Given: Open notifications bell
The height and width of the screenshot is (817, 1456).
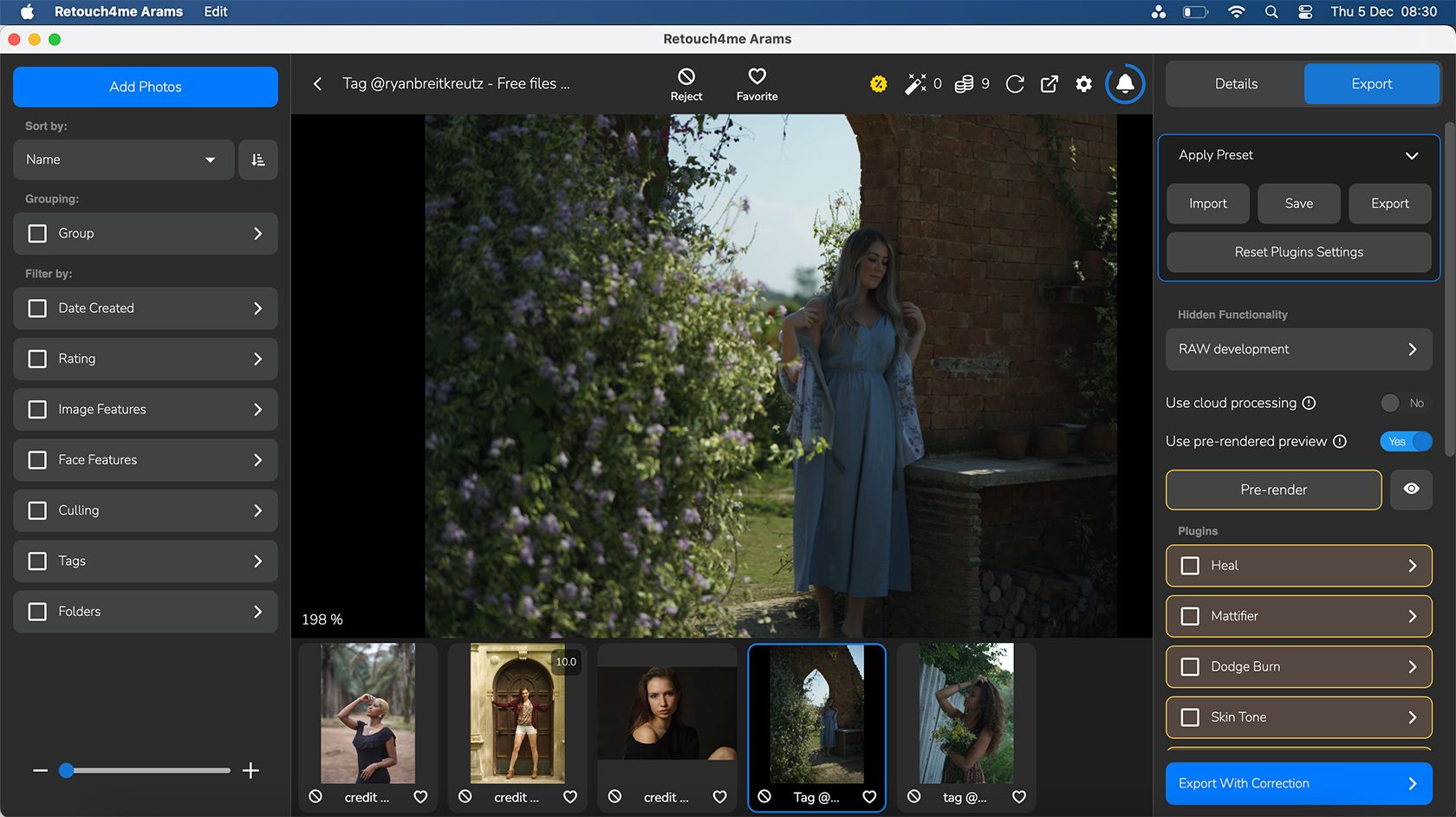Looking at the screenshot, I should 1125,83.
